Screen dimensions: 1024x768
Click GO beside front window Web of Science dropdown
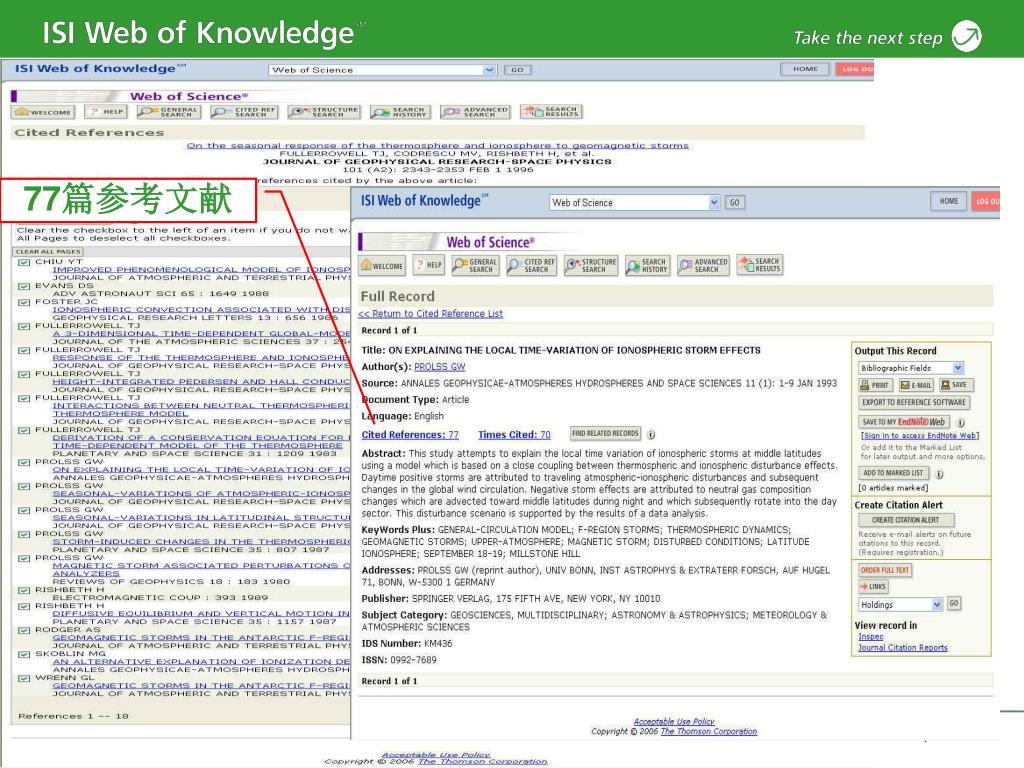[735, 203]
